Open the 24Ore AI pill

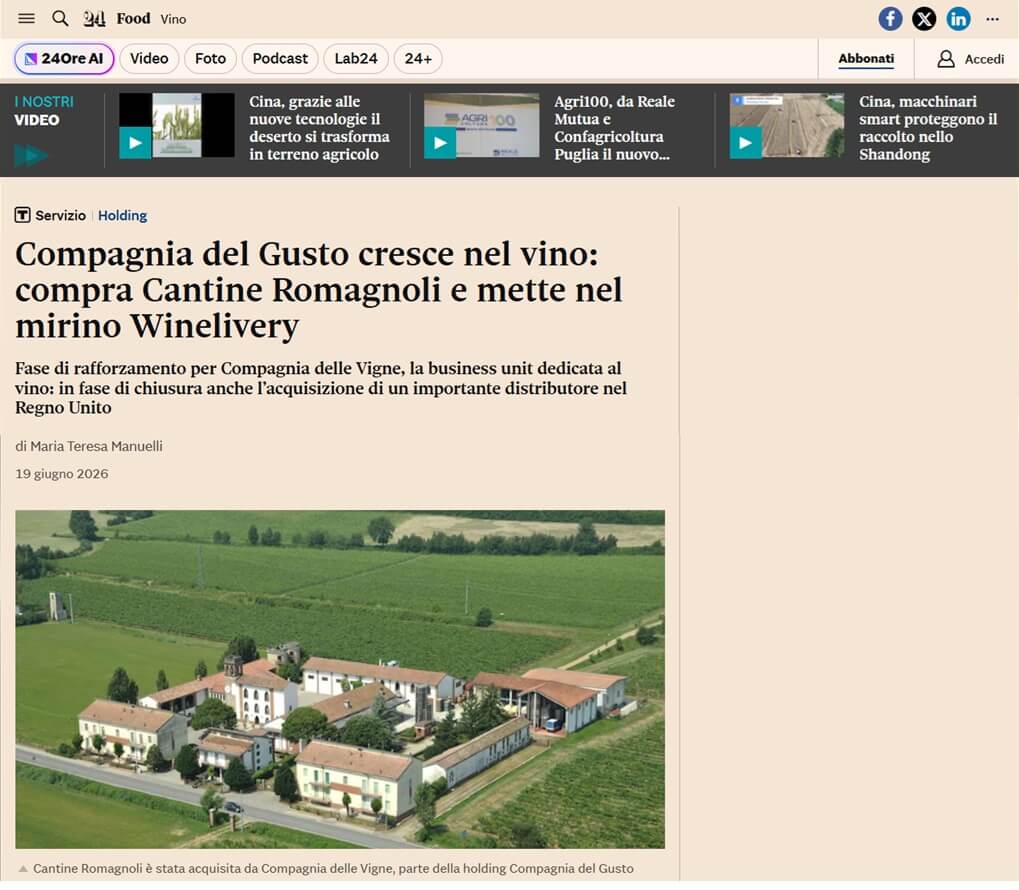pyautogui.click(x=64, y=59)
